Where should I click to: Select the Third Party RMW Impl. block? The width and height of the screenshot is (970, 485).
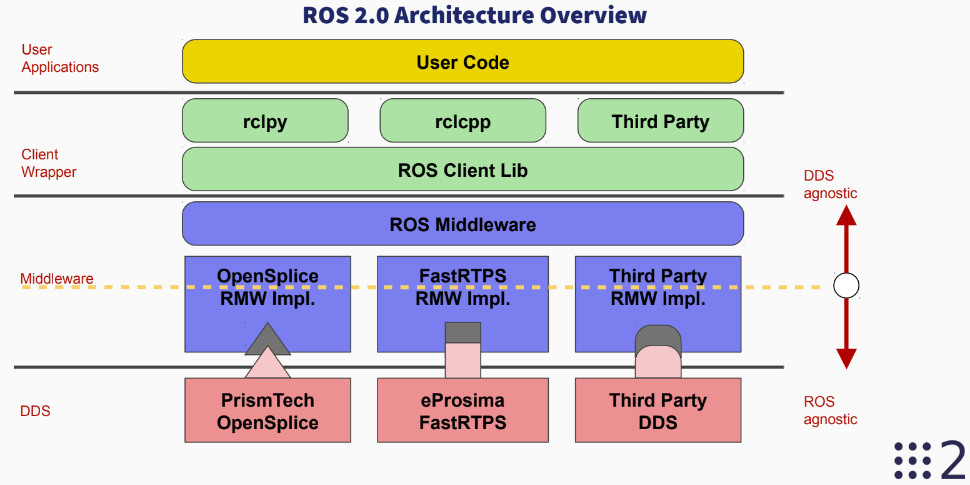(x=658, y=304)
